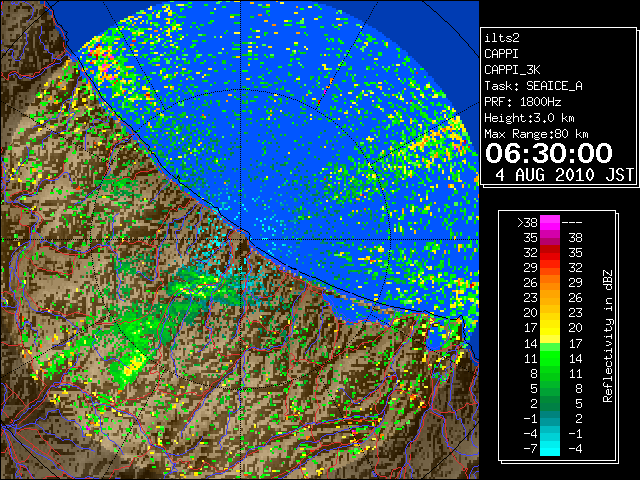Viewport: 640px width, 480px height.
Task: Select the 'Task: SEAICE_A' line
Action: coord(533,86)
